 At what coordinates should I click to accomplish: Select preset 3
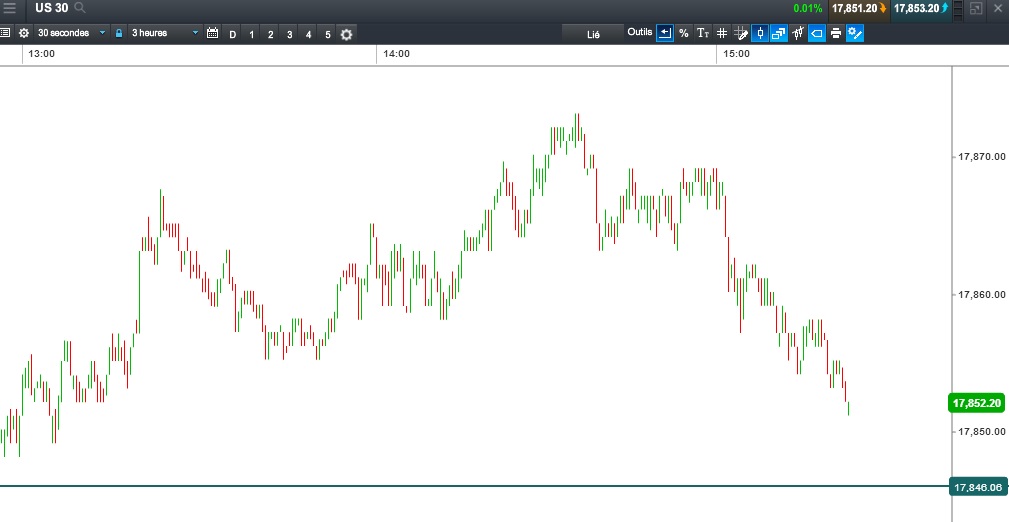pyautogui.click(x=290, y=35)
